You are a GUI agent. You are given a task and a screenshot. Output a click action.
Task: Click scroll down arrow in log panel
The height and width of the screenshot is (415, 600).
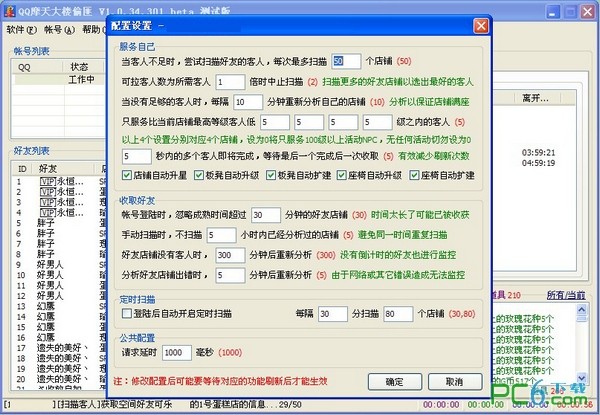(581, 377)
